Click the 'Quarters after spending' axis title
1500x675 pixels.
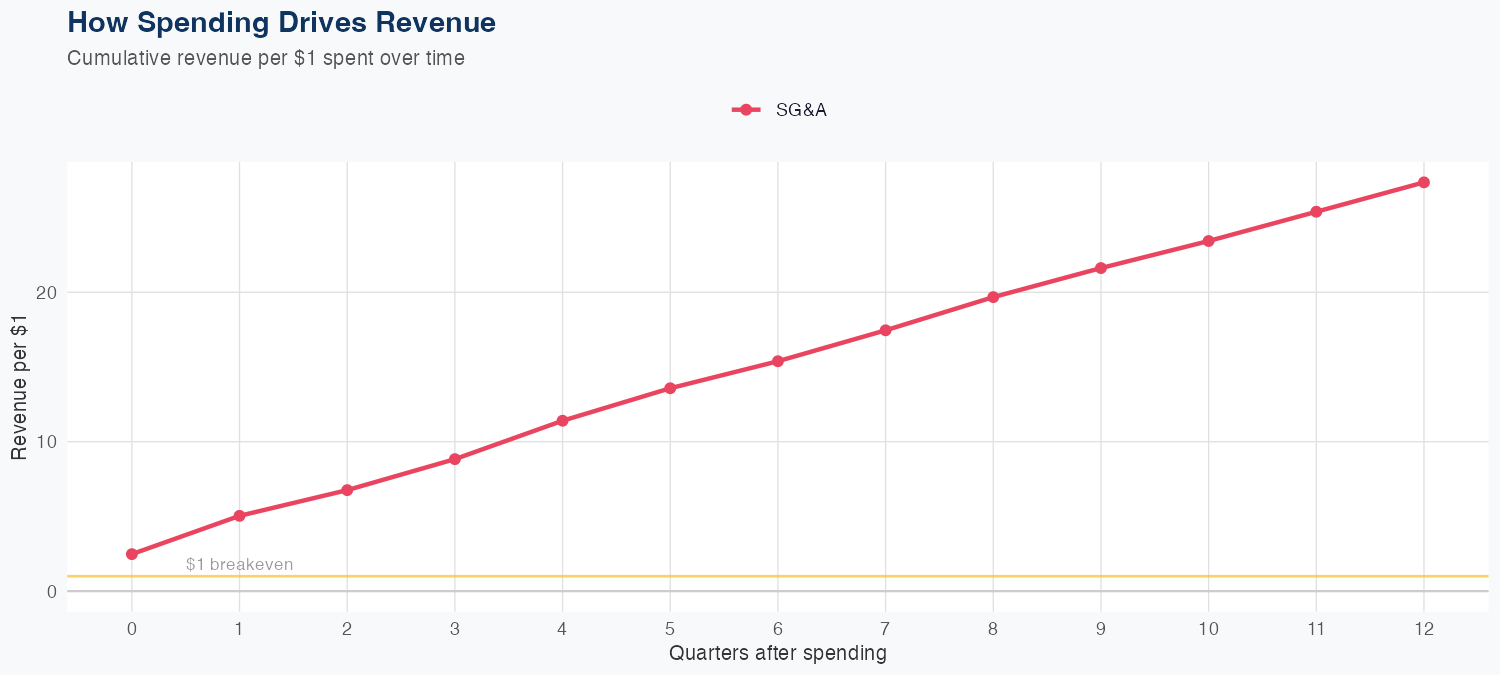pyautogui.click(x=777, y=654)
